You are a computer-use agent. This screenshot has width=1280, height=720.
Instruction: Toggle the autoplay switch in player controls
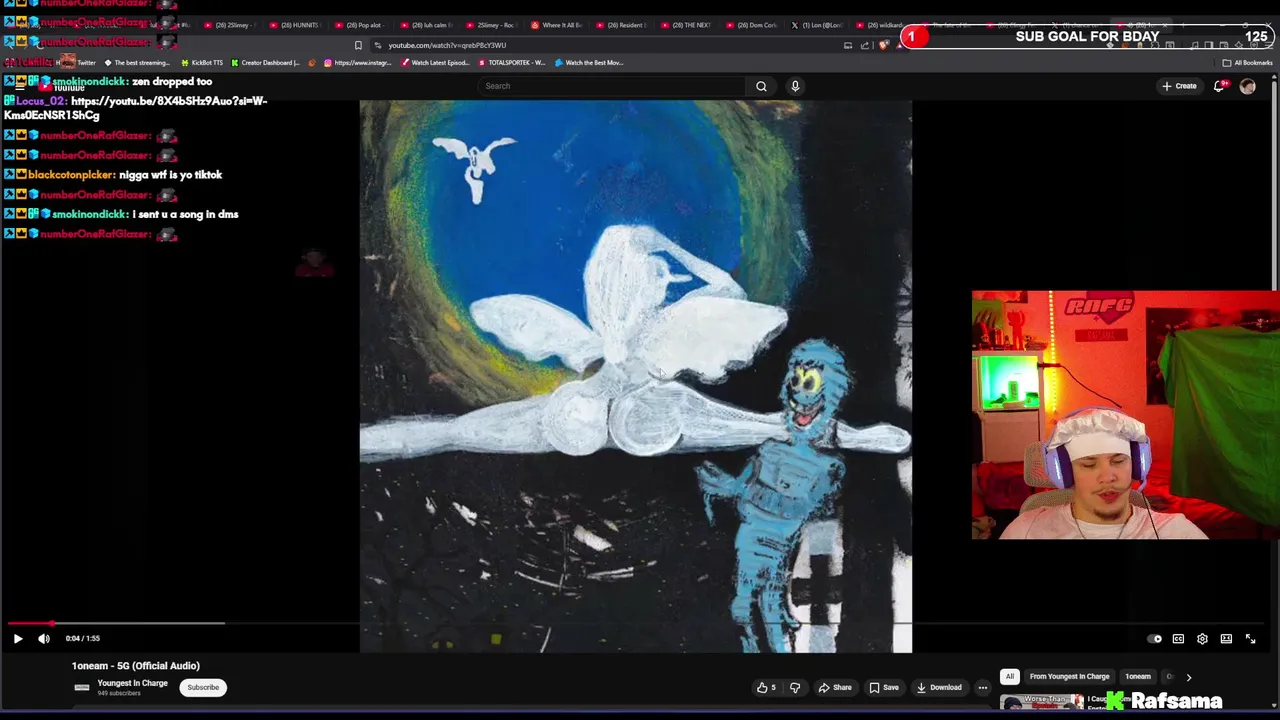pos(1154,639)
